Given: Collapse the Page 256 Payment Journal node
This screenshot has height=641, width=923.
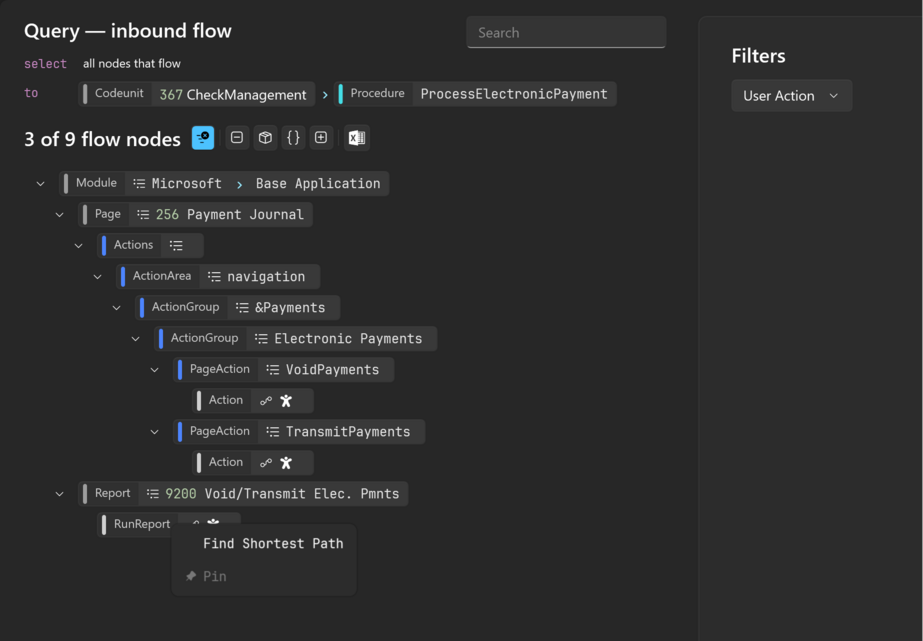Looking at the screenshot, I should click(x=59, y=215).
